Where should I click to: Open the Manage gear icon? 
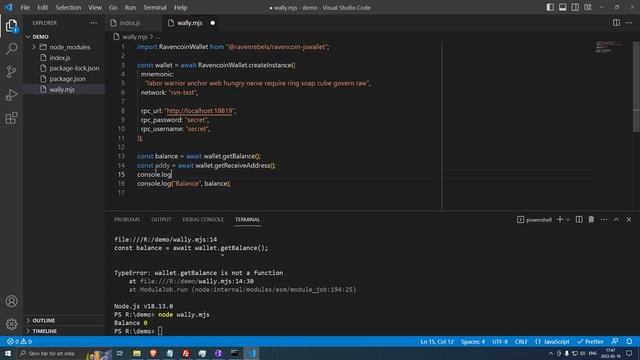pyautogui.click(x=11, y=324)
